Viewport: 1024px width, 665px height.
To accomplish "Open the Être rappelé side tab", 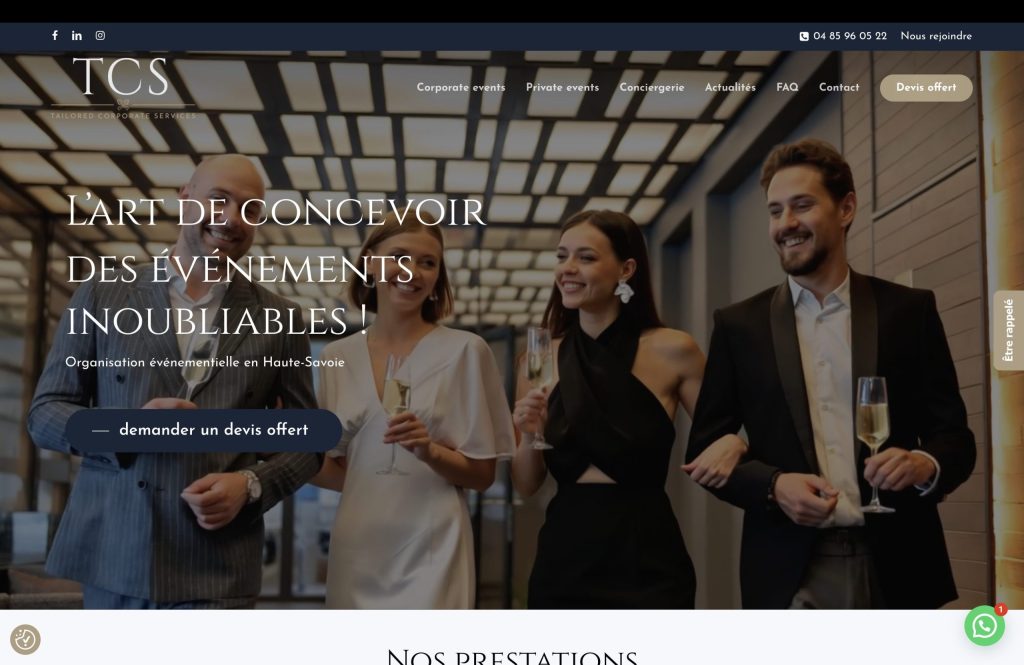I will pyautogui.click(x=1008, y=331).
